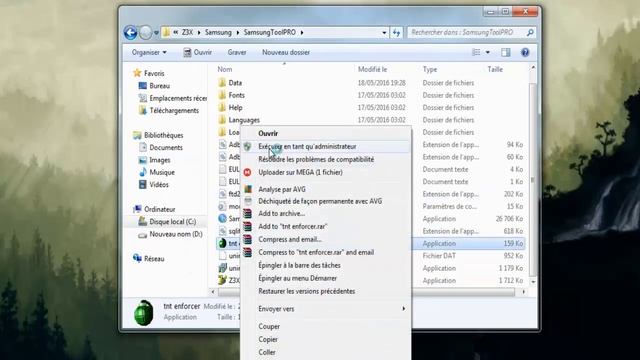Open help with the question mark icon

[x=525, y=52]
